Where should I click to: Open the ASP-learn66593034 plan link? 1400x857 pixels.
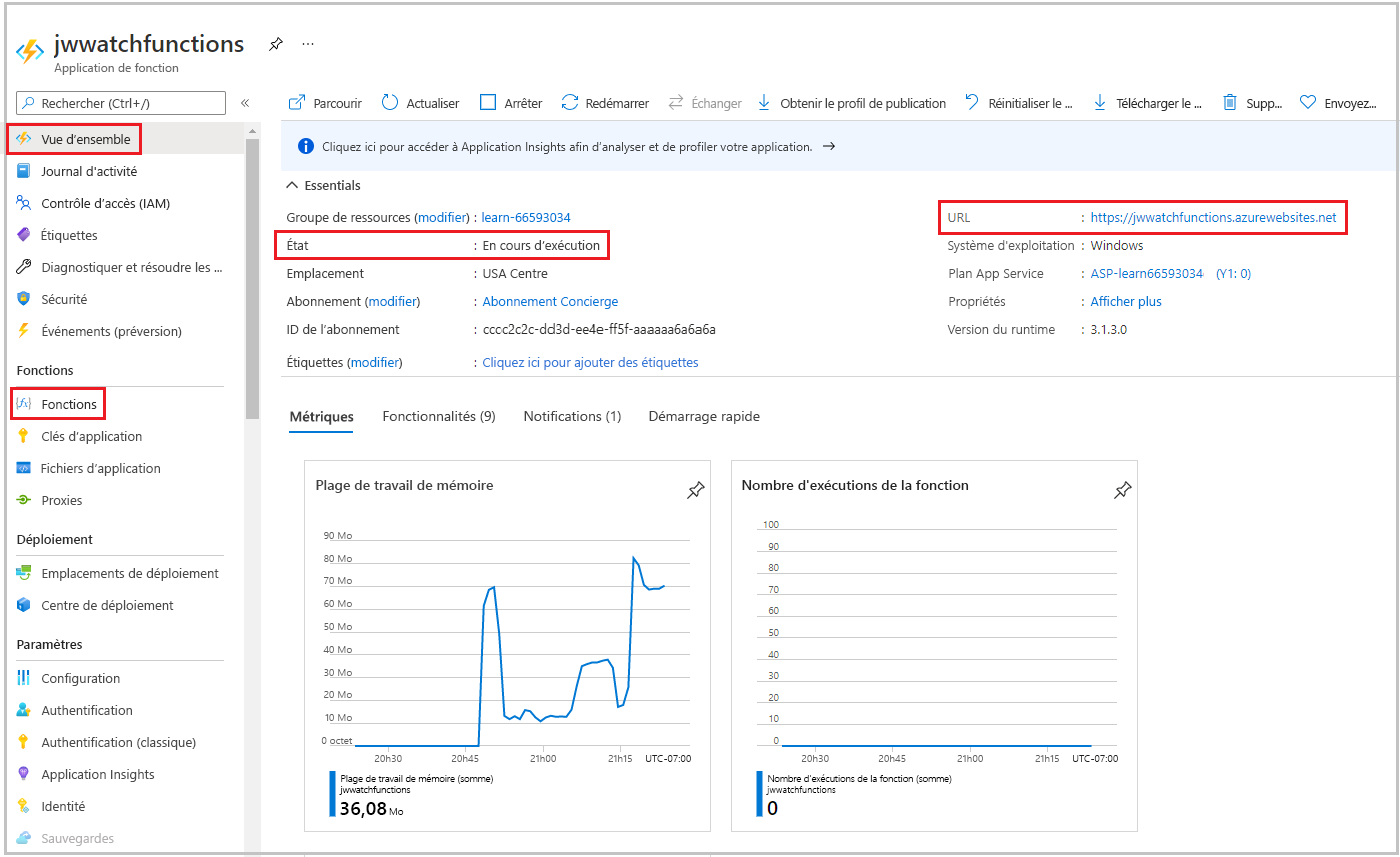tap(1146, 273)
